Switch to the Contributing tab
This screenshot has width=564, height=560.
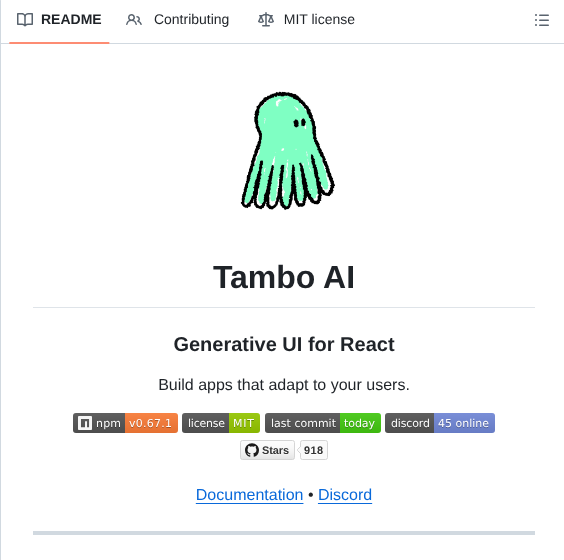[177, 20]
